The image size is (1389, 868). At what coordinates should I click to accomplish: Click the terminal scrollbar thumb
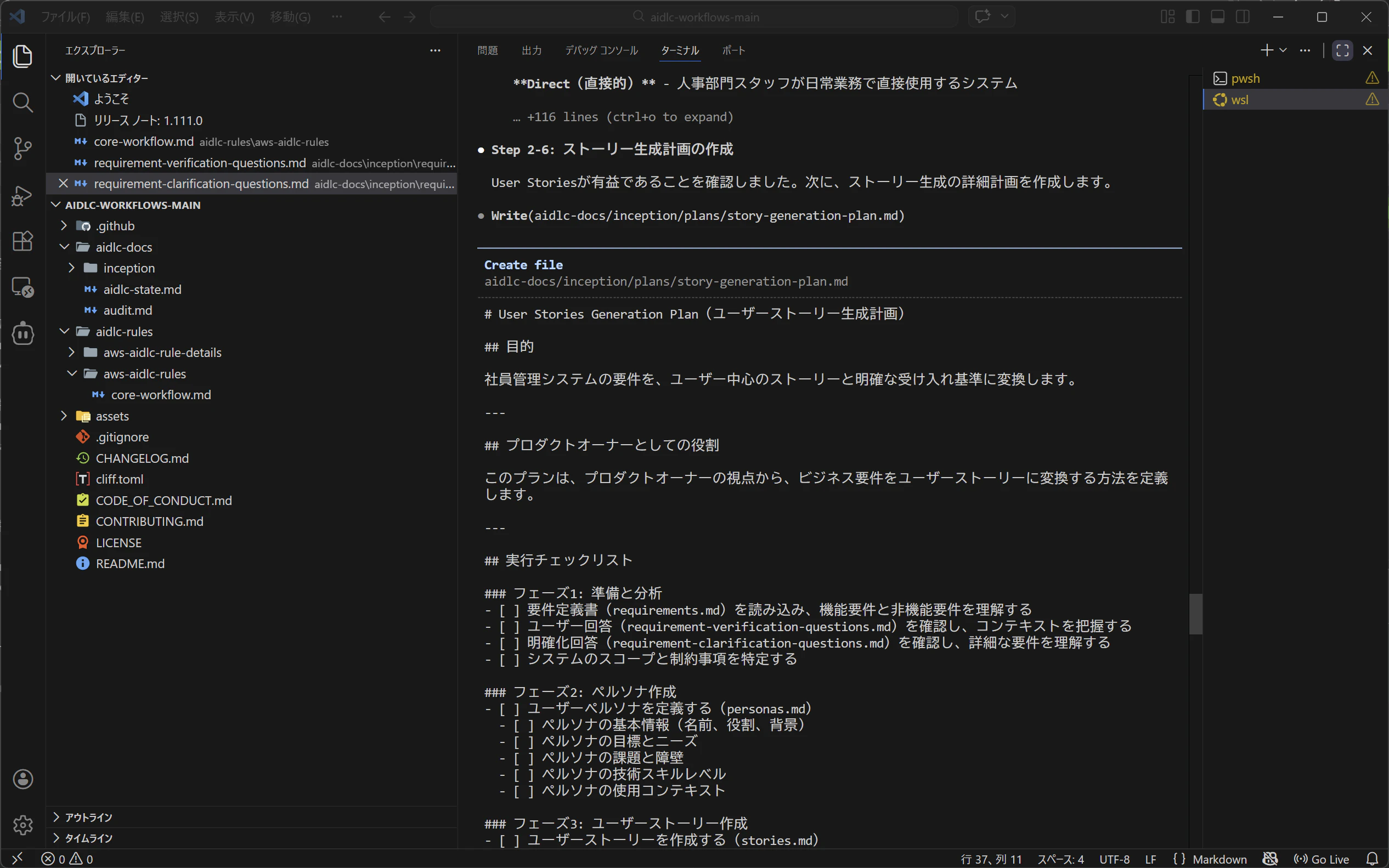click(x=1195, y=614)
